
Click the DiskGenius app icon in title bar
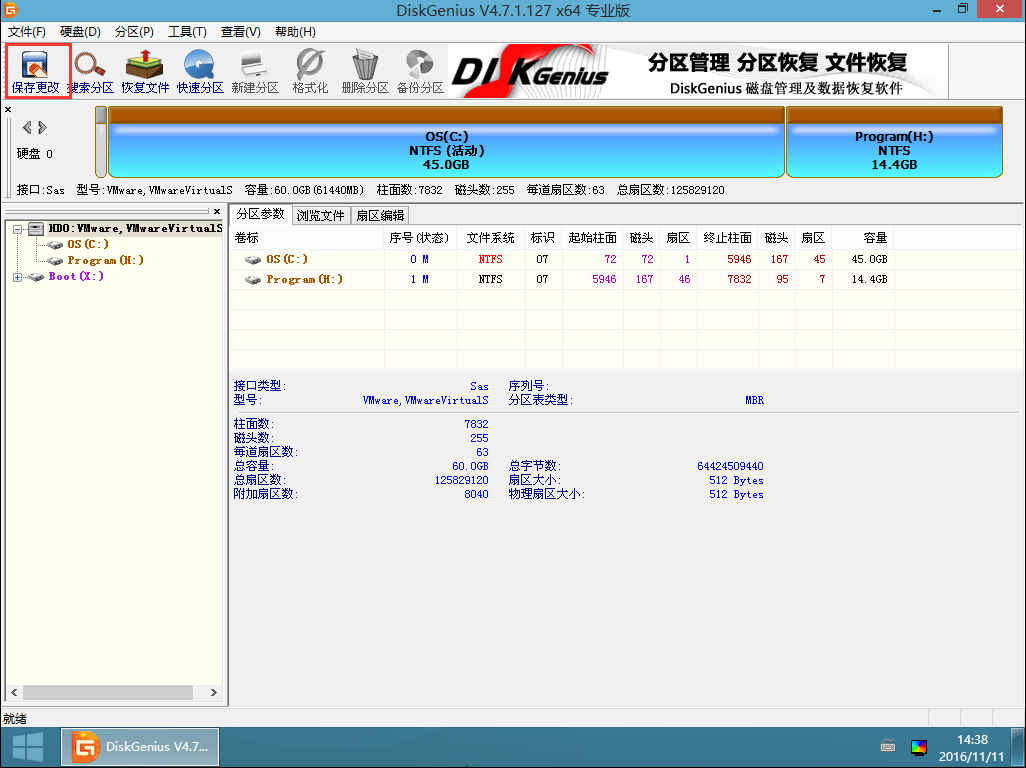(10, 9)
